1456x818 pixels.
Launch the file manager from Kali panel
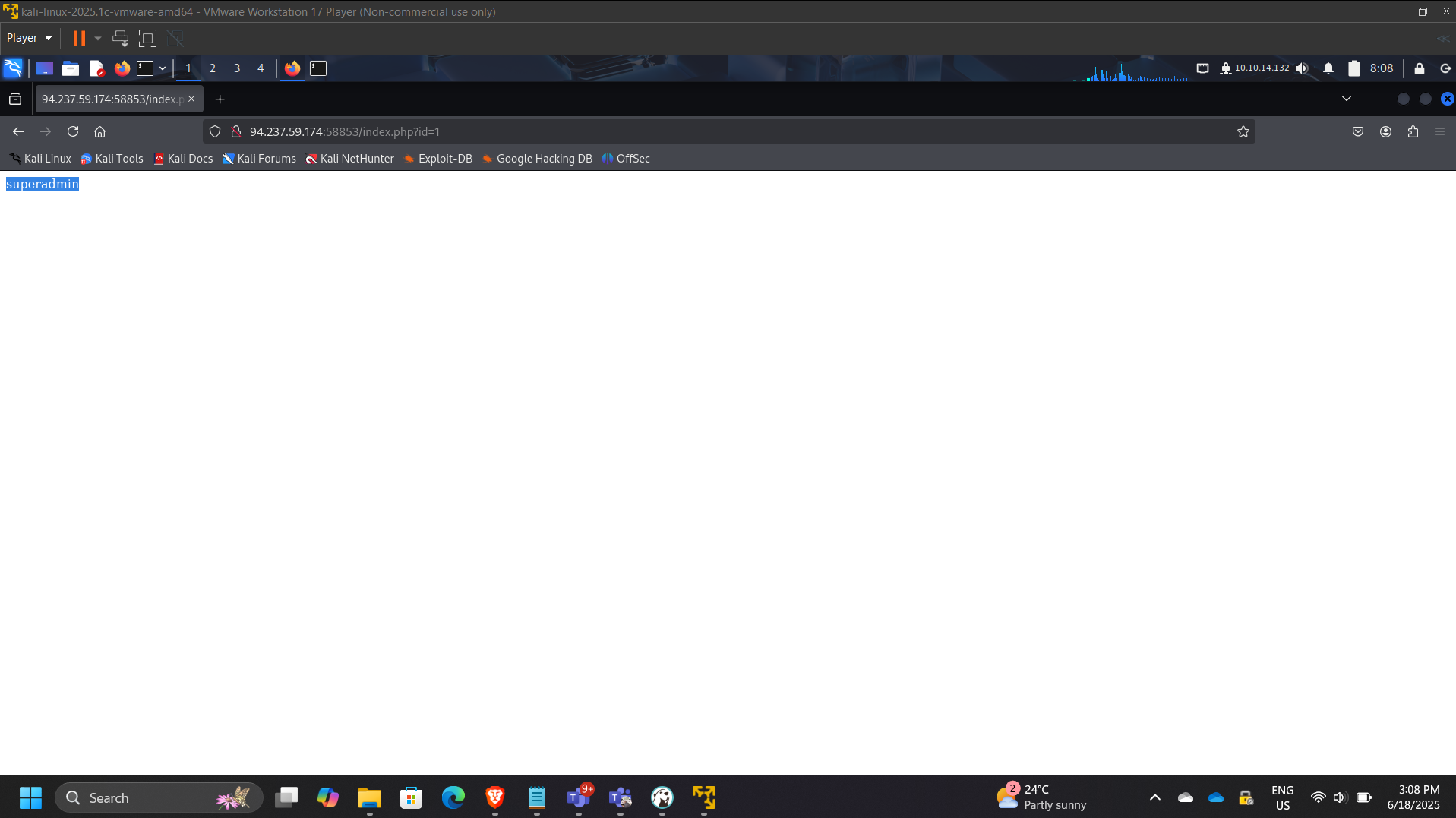pos(70,68)
